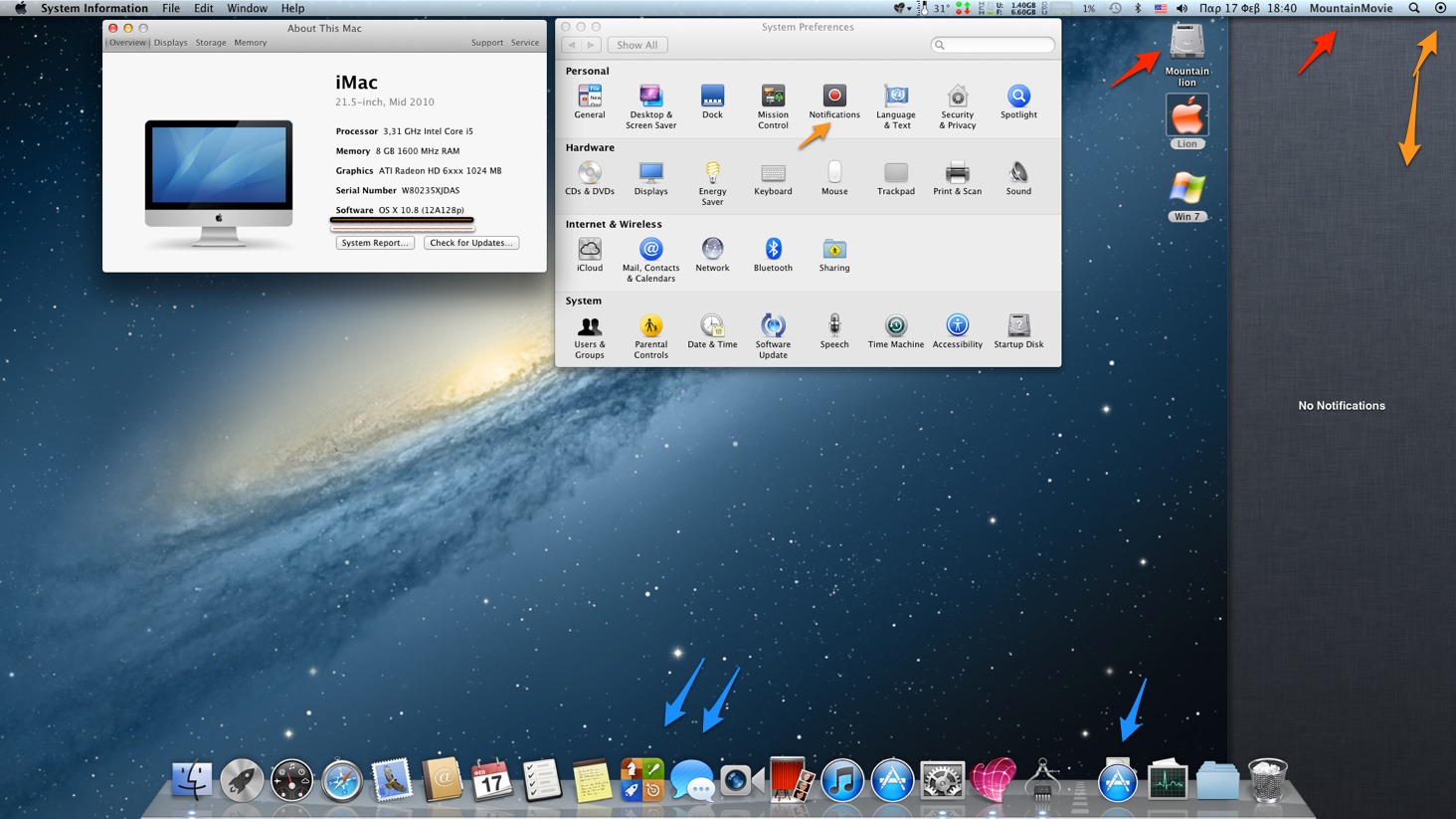
Task: Switch to Storage tab in About This Mac
Action: click(210, 43)
